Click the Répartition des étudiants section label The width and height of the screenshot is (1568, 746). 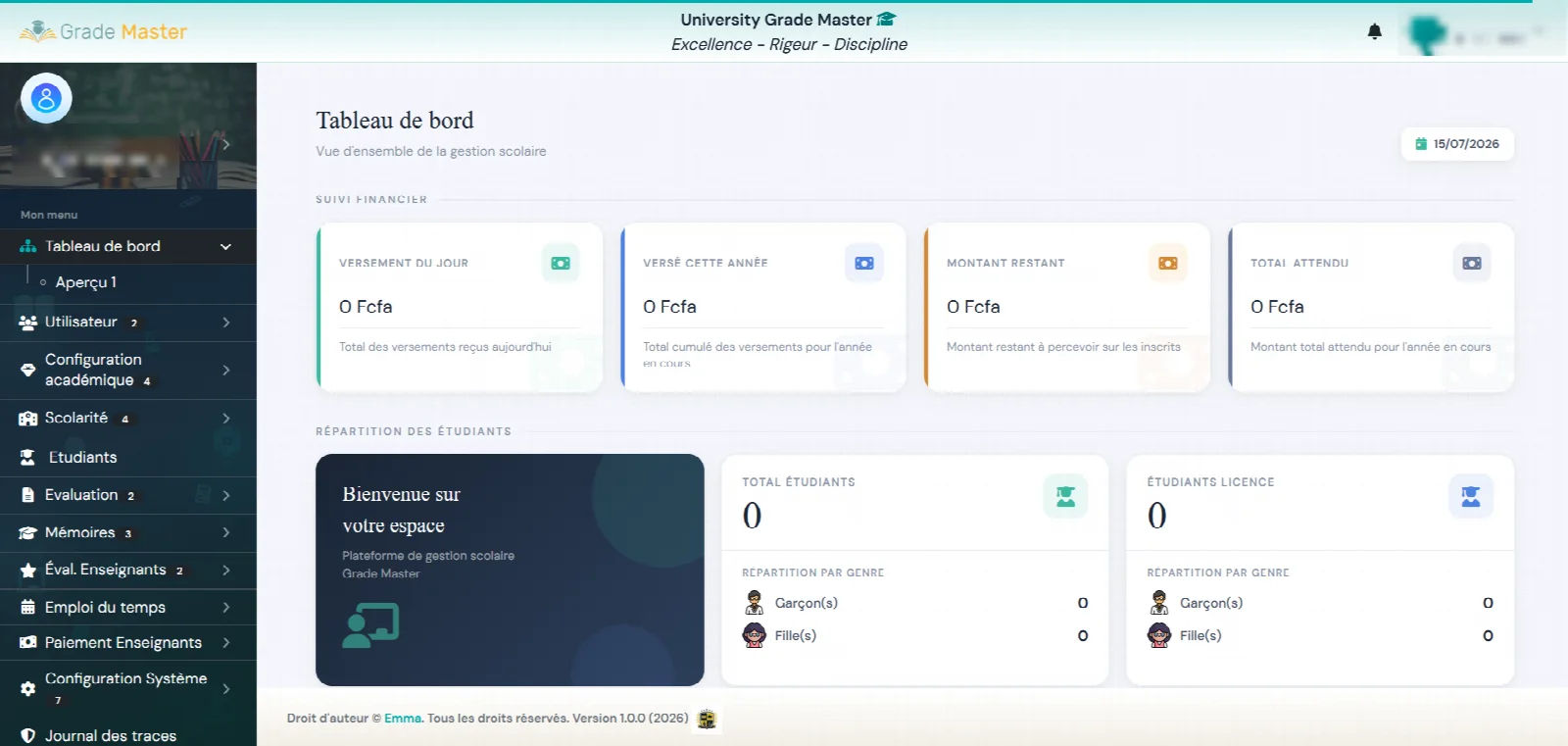click(414, 431)
